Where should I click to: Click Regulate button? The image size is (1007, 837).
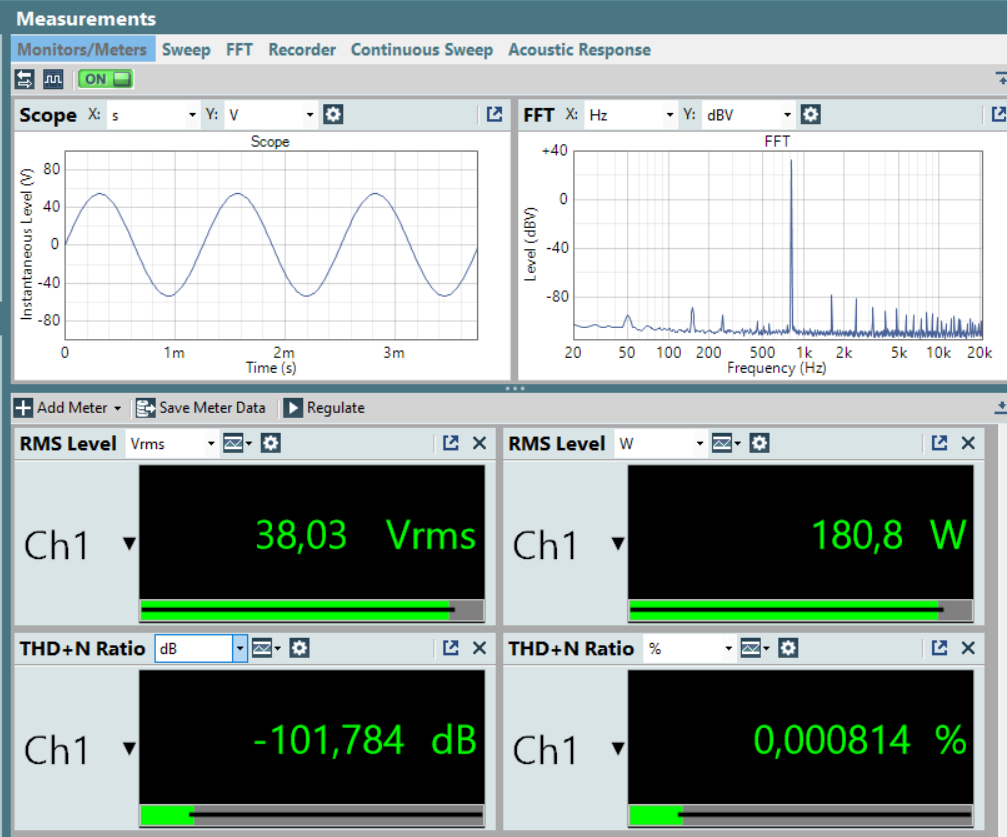click(324, 408)
